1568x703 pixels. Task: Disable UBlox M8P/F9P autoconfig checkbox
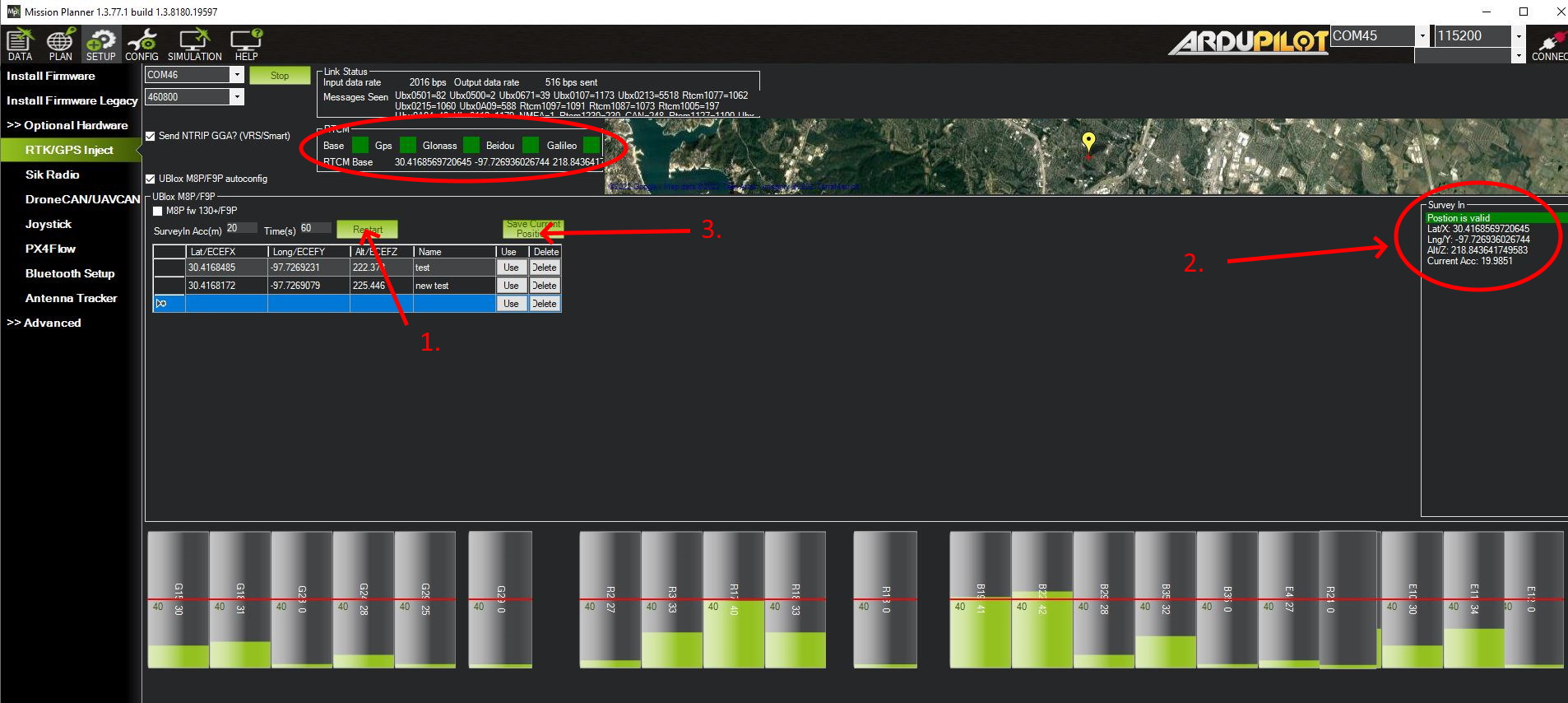pos(151,179)
